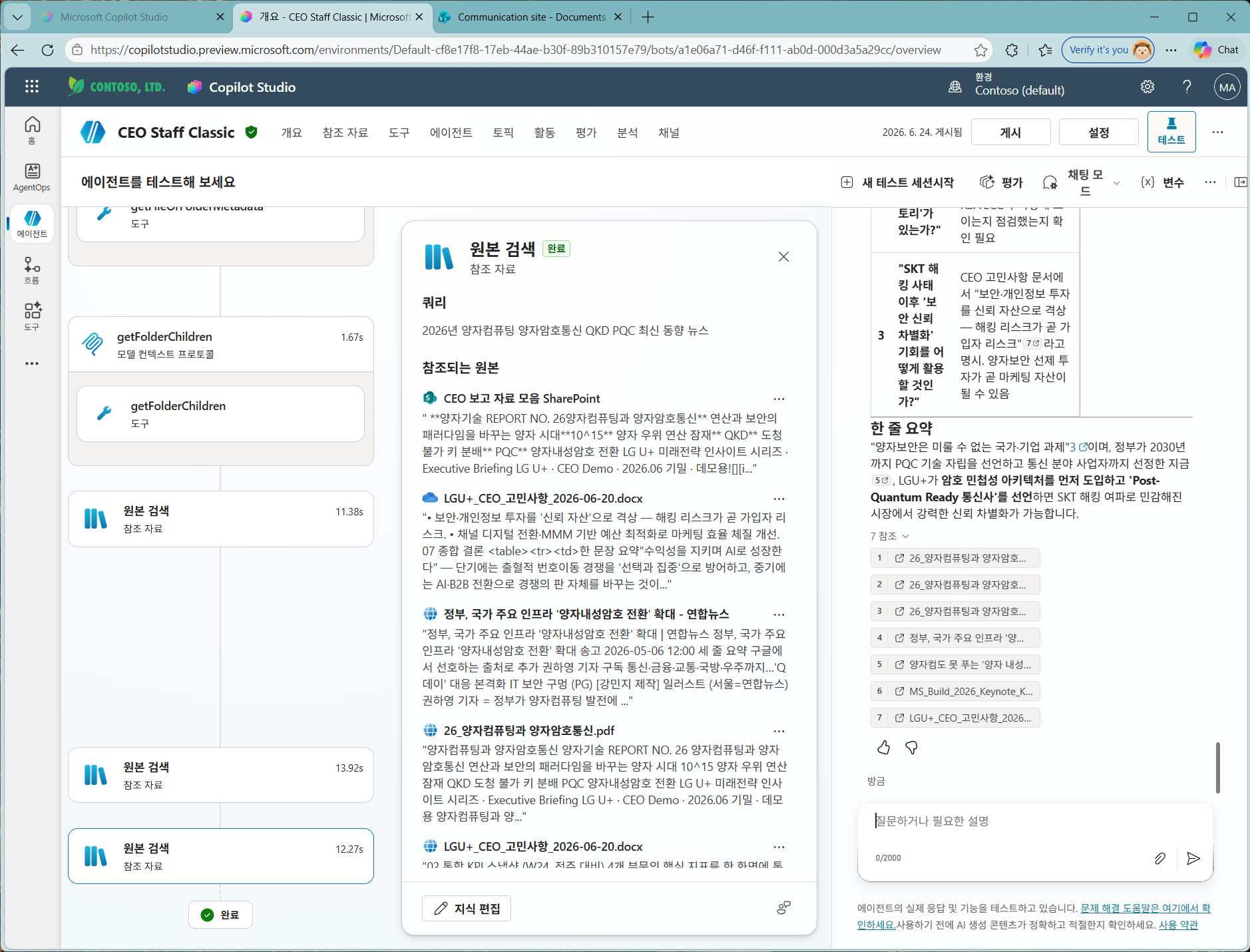Open more options for 26_양자컴퓨팅과 양자암호통신.pdf
This screenshot has width=1250, height=952.
(x=779, y=731)
